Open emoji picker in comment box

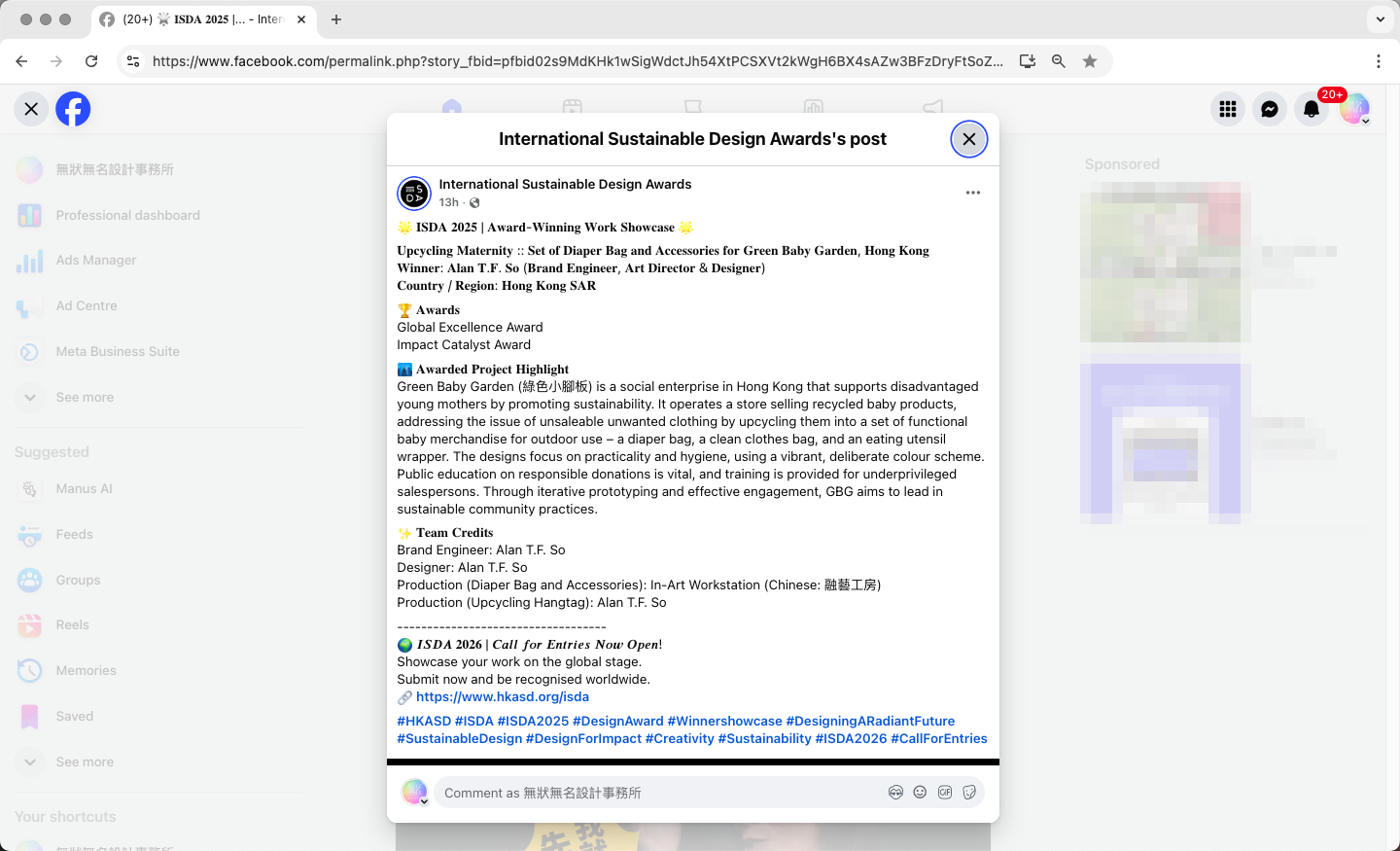(x=920, y=793)
